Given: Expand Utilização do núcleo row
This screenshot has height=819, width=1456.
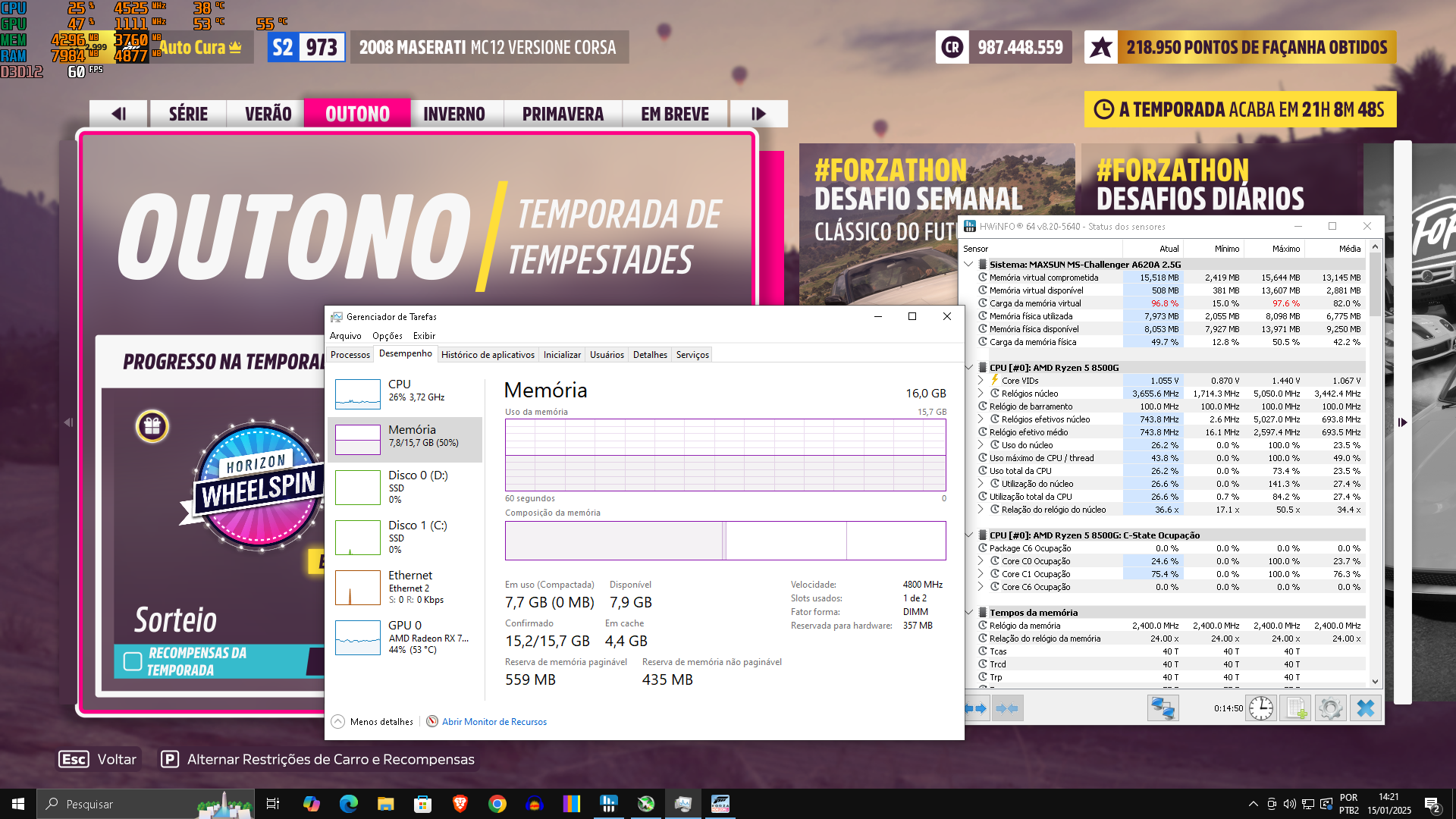Looking at the screenshot, I should pos(981,483).
